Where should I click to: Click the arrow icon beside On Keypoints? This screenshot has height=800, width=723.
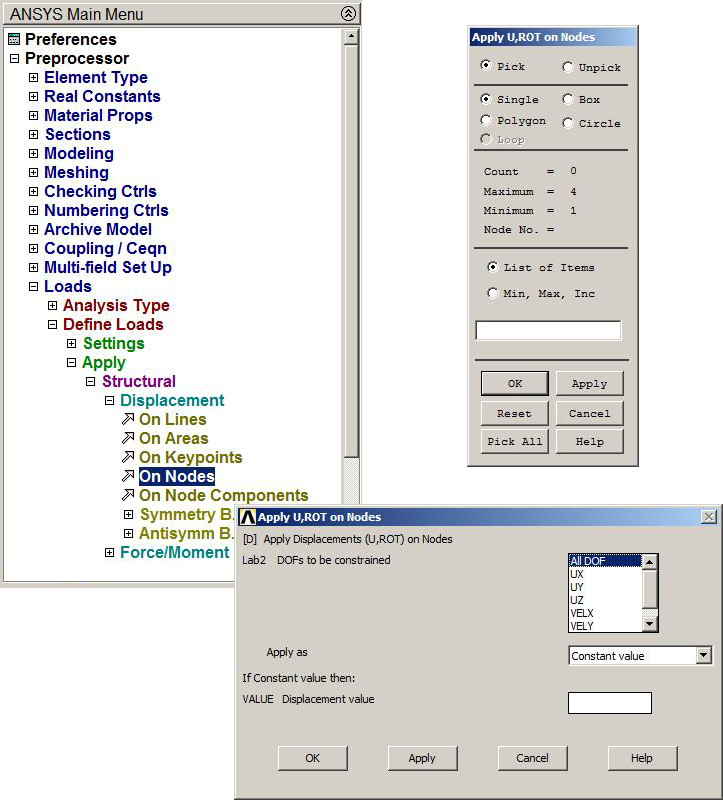pos(127,457)
